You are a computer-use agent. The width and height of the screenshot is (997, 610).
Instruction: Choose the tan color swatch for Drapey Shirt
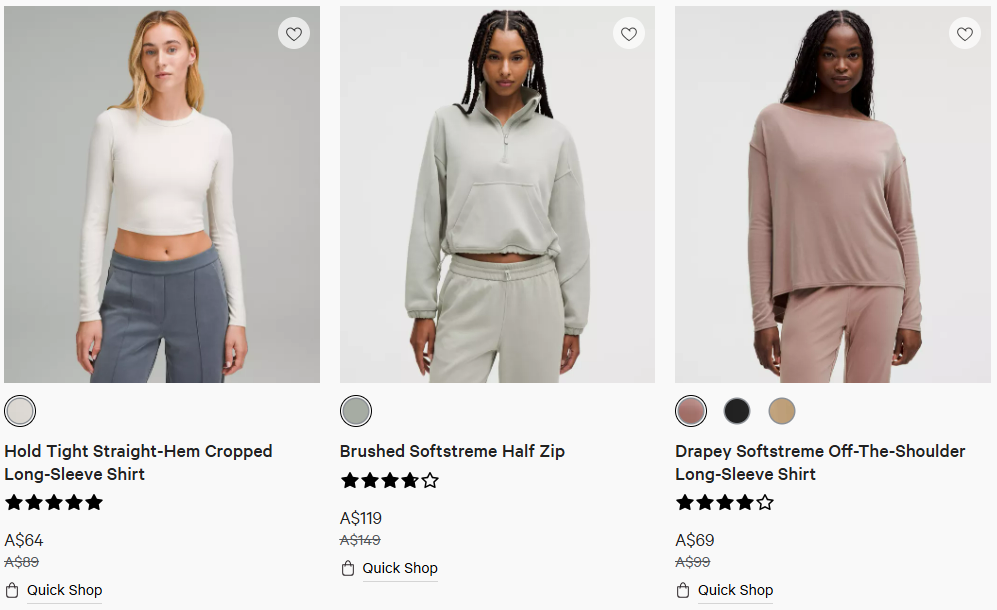[x=782, y=411]
